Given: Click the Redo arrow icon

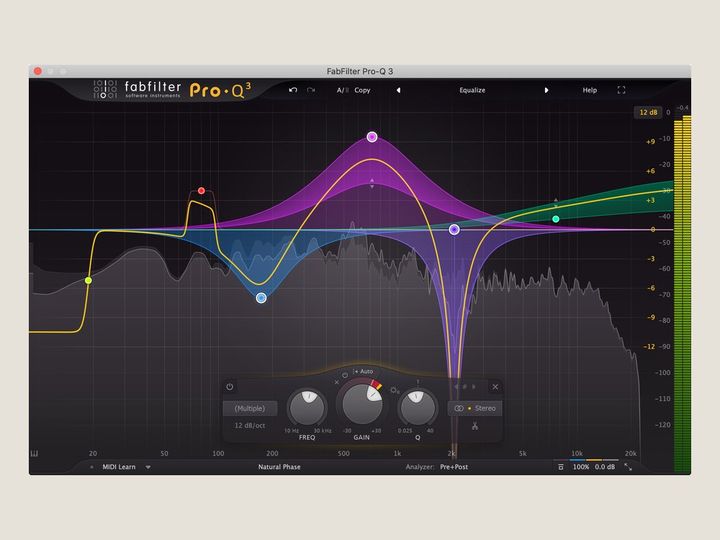Looking at the screenshot, I should [x=311, y=90].
